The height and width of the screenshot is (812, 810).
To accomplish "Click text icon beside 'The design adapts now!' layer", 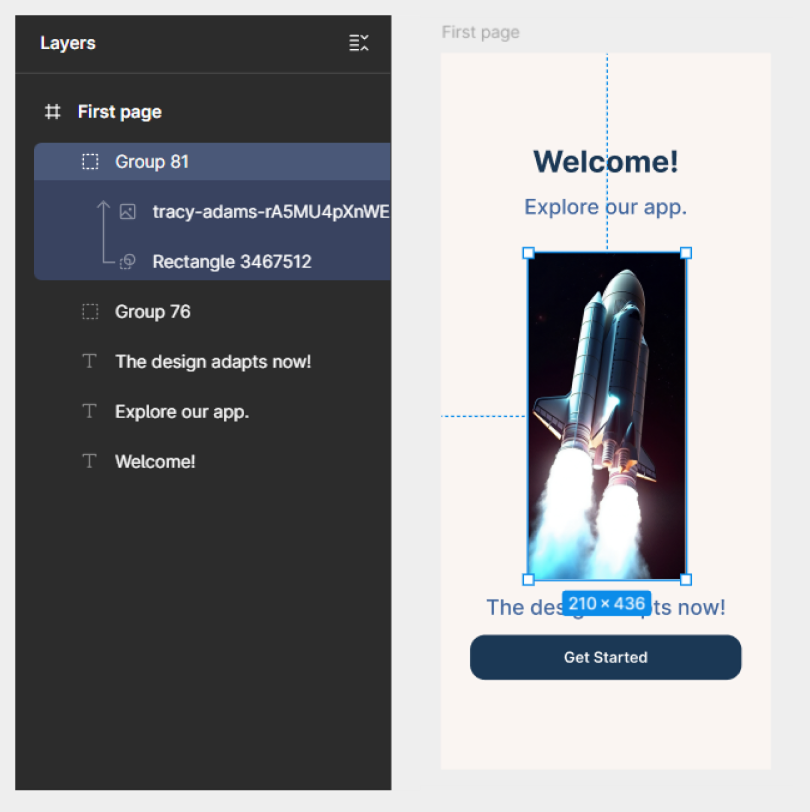I will pyautogui.click(x=90, y=362).
